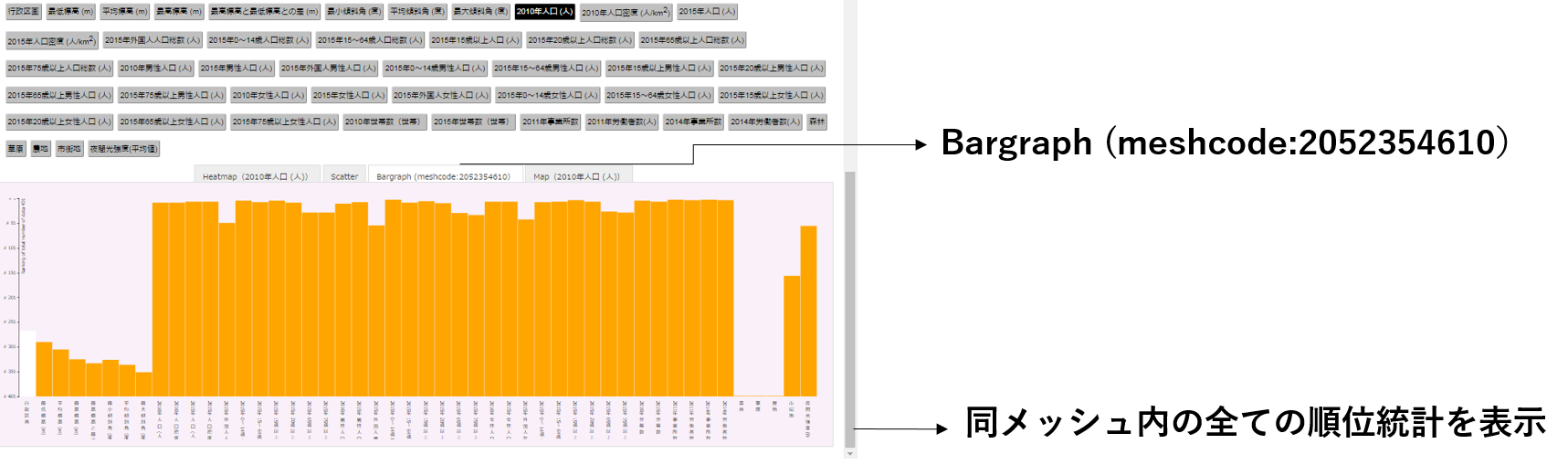
Task: Select the 森林 land-use button
Action: [816, 122]
